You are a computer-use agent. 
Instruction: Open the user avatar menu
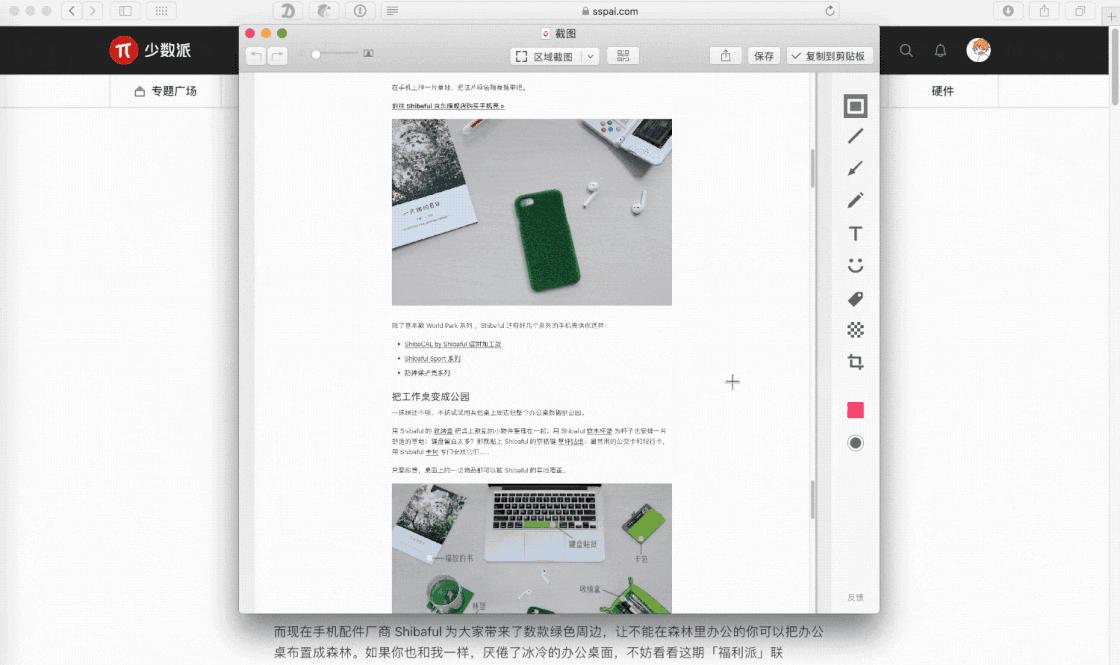978,50
